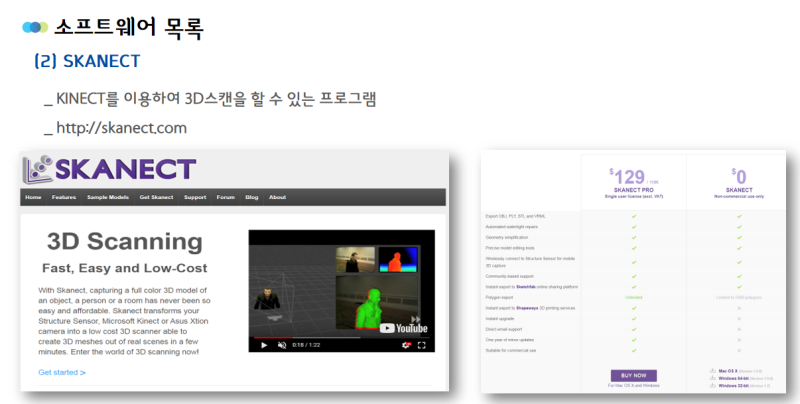Open the Blog menu item
Image resolution: width=800 pixels, height=404 pixels.
pos(252,197)
